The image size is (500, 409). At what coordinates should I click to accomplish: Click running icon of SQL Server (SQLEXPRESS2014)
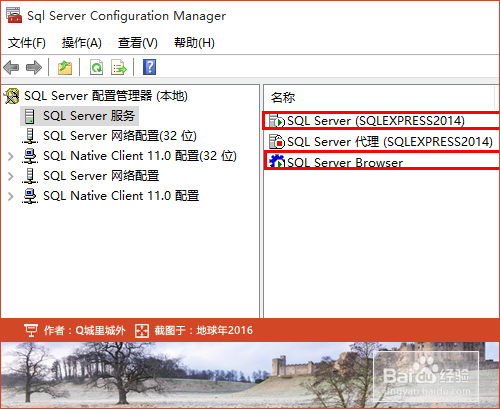pyautogui.click(x=277, y=121)
